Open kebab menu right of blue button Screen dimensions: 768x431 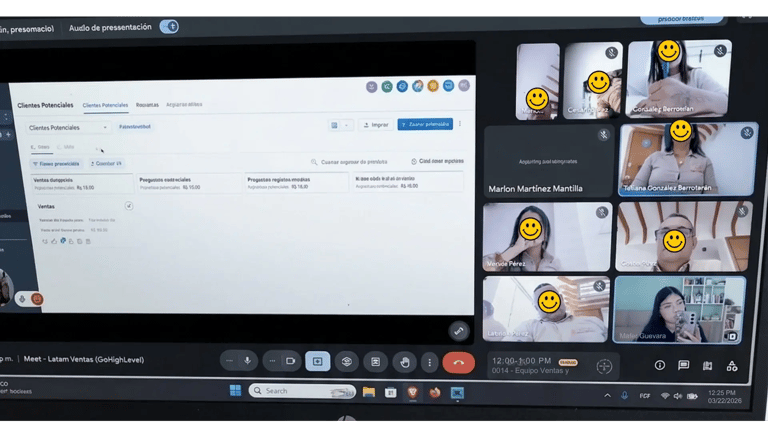pyautogui.click(x=460, y=124)
